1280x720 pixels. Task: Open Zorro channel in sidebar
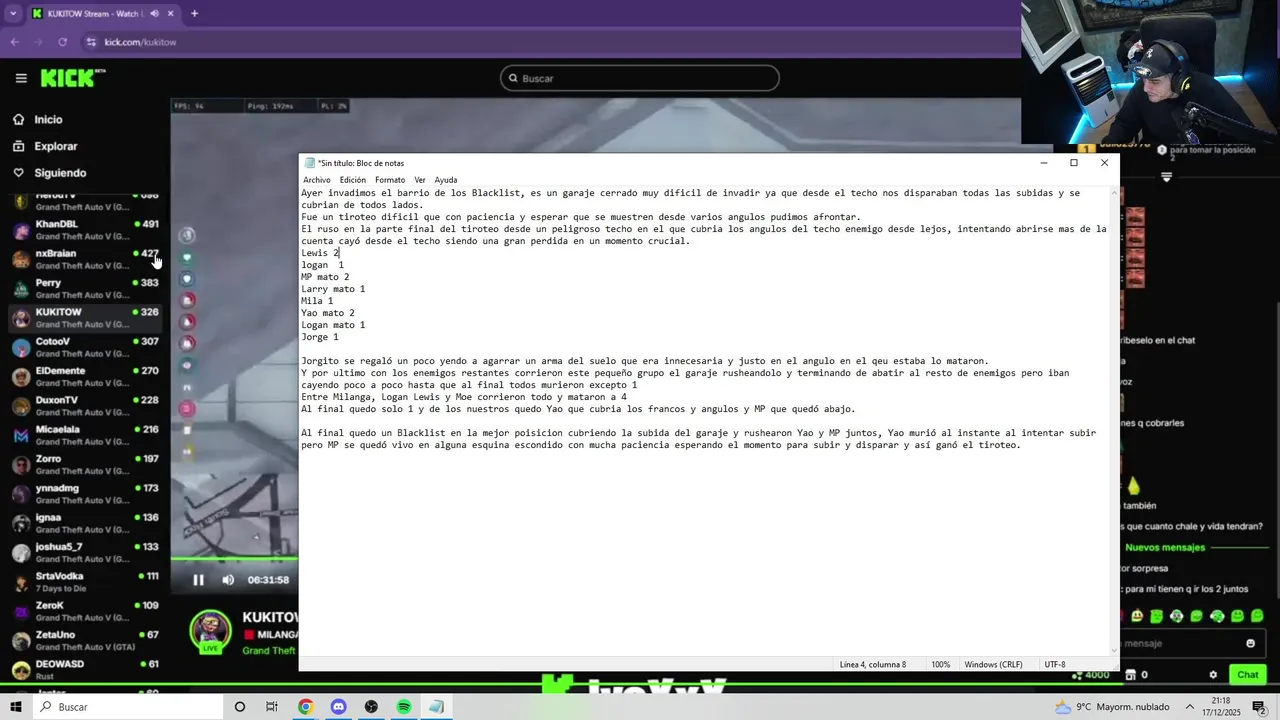point(84,464)
